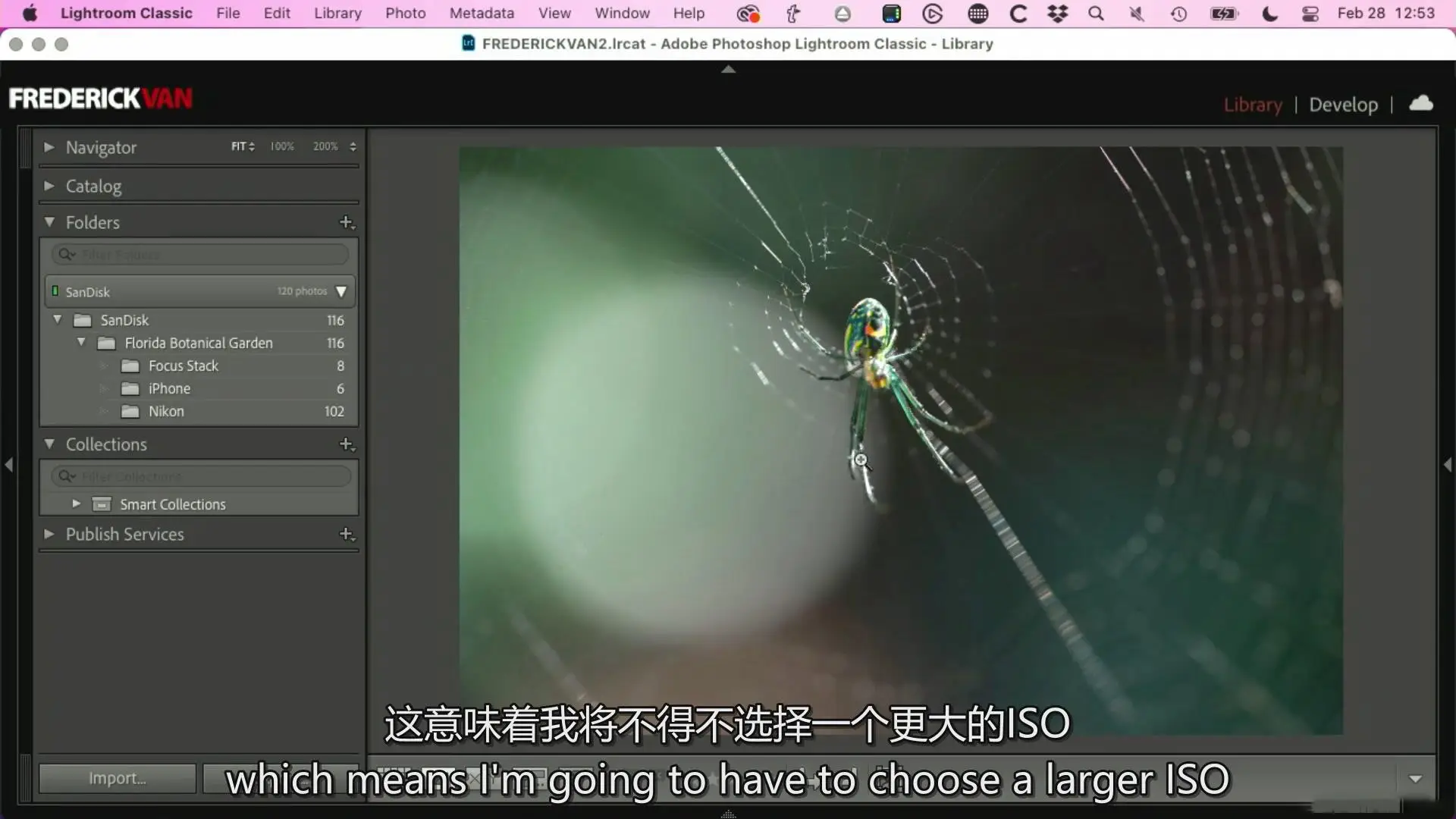Expand Smart Collections
Viewport: 1456px width, 819px height.
coord(76,504)
